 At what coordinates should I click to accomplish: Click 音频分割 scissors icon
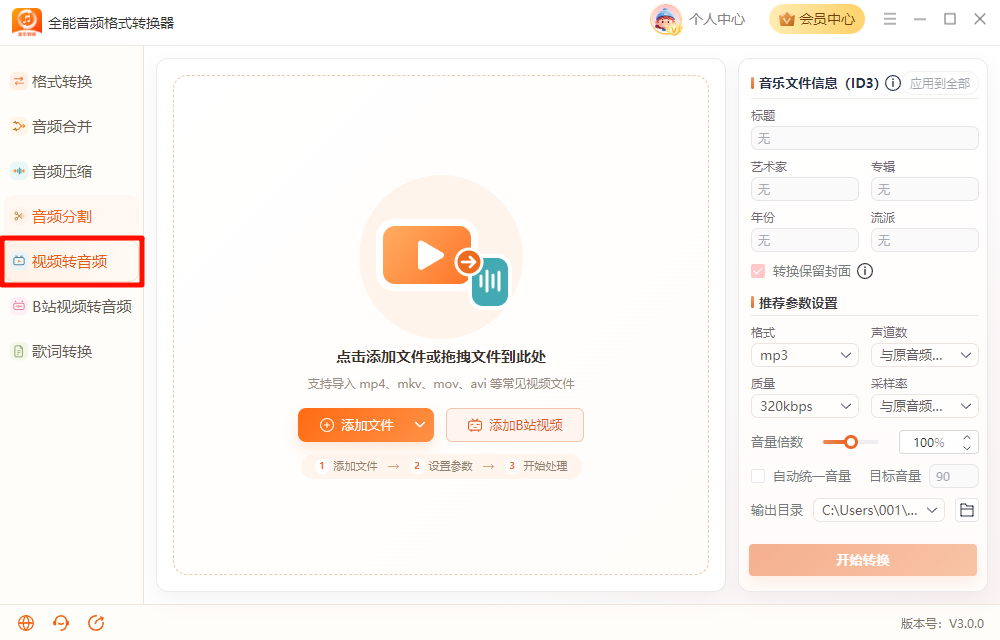coord(18,216)
